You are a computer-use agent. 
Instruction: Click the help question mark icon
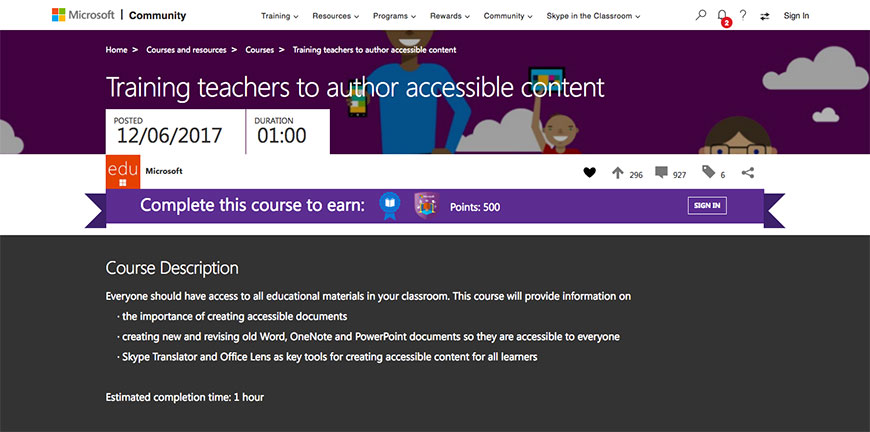743,16
